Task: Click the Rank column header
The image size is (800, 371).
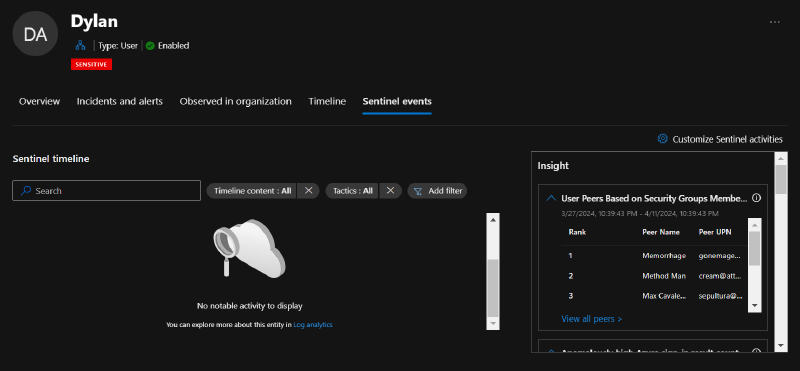Action: coord(577,232)
